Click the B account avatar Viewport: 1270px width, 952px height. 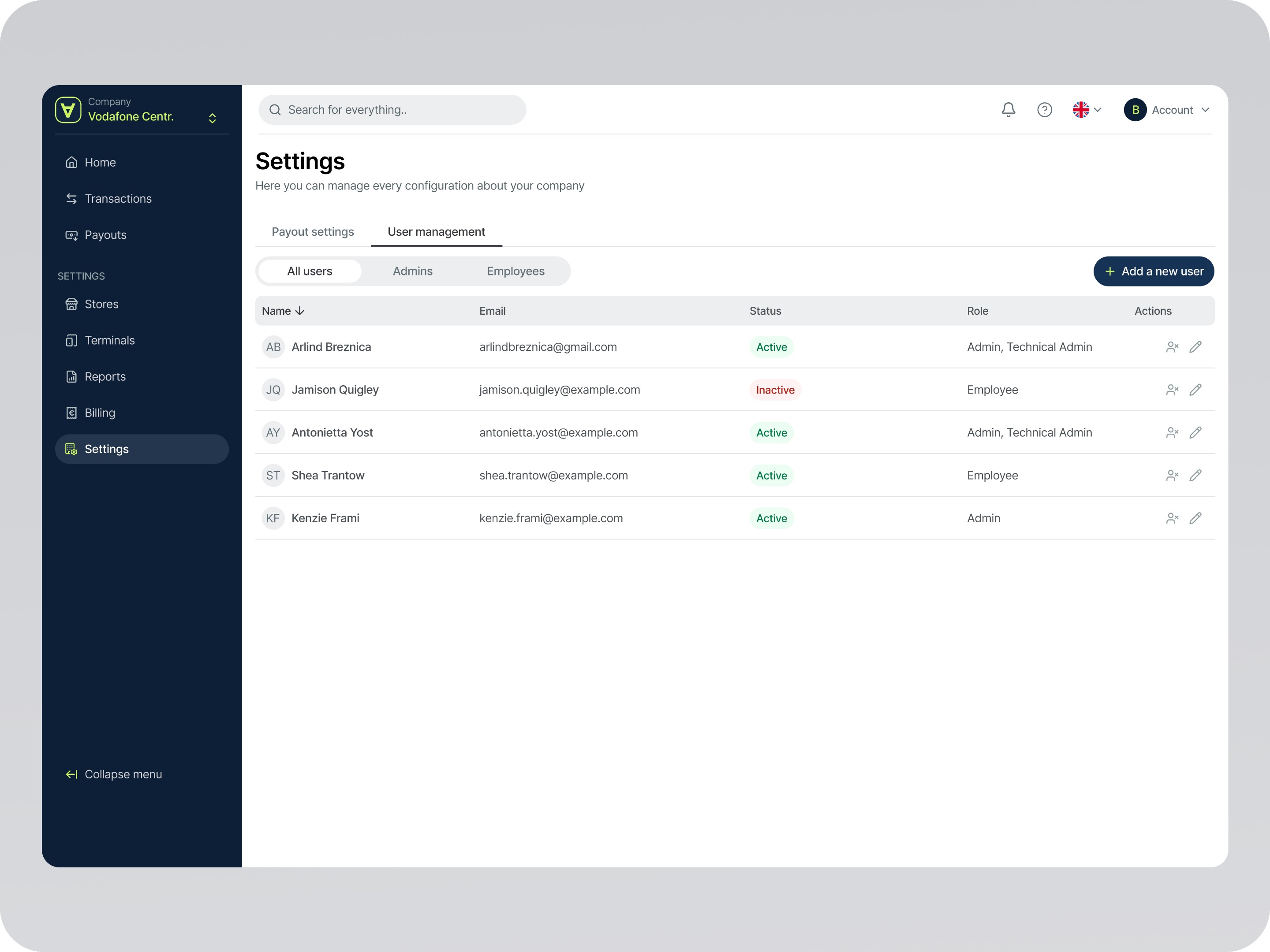[1135, 110]
